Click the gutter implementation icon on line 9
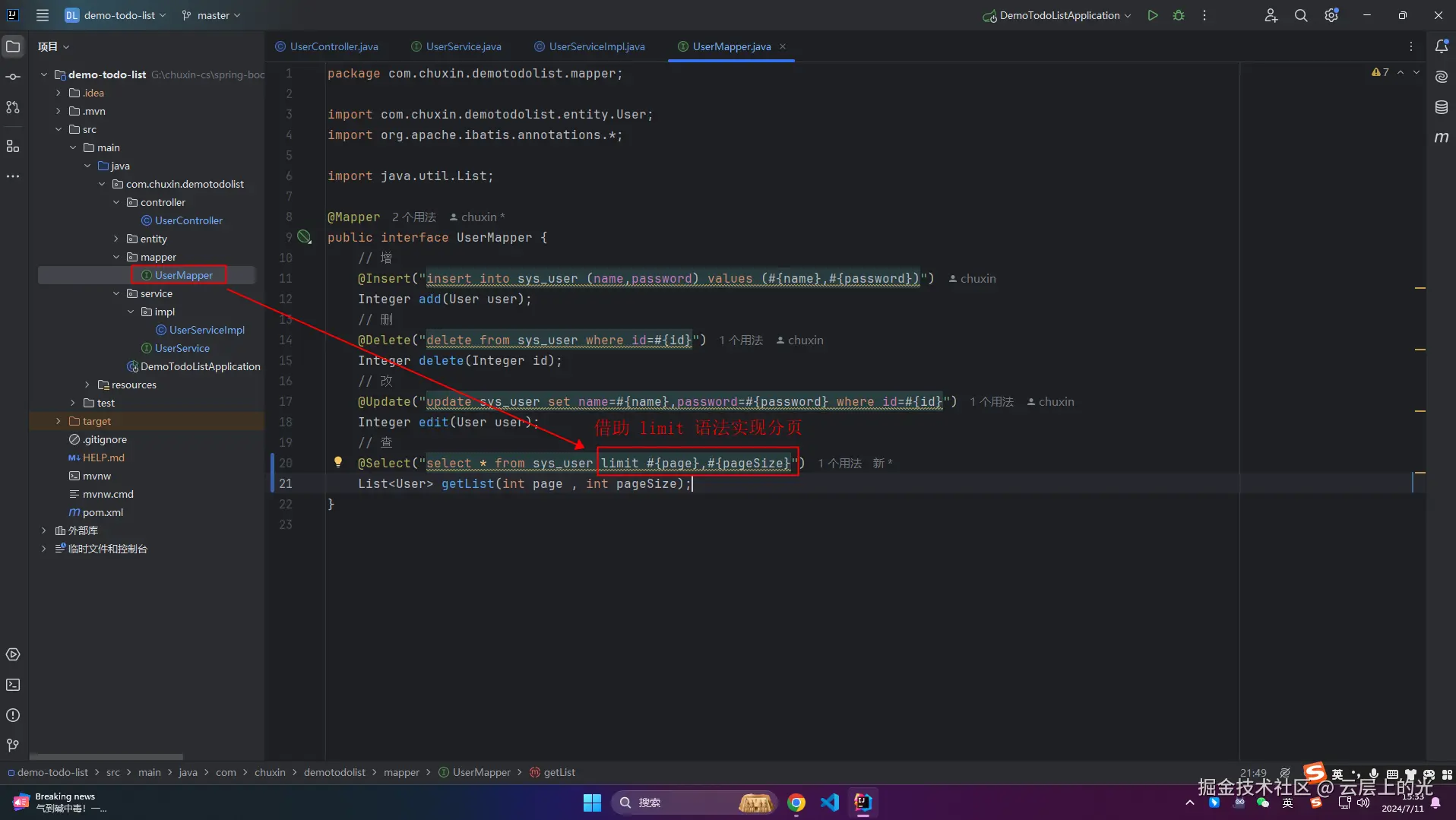The width and height of the screenshot is (1456, 820). tap(304, 237)
